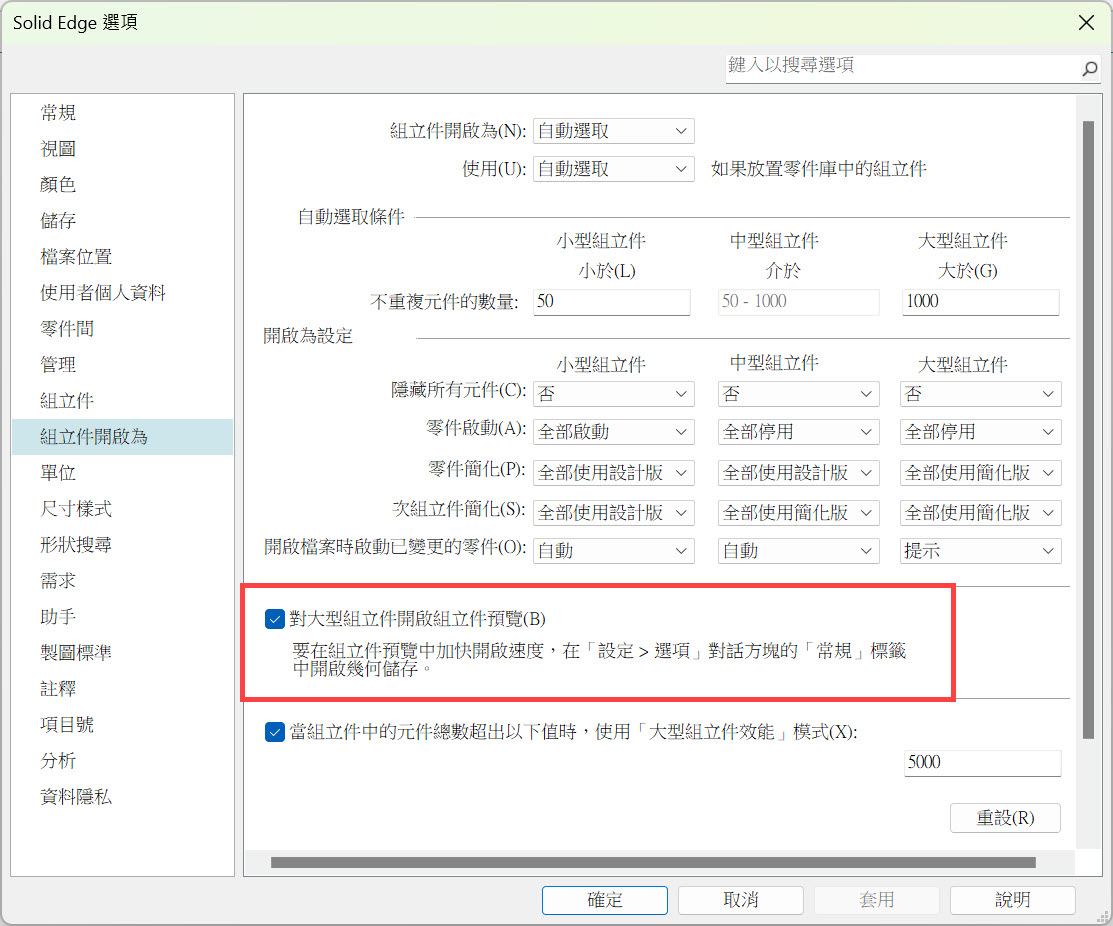Screen dimensions: 1113x926
Task: Open 零件啟動 dropdown for 小型組立件
Action: [613, 432]
